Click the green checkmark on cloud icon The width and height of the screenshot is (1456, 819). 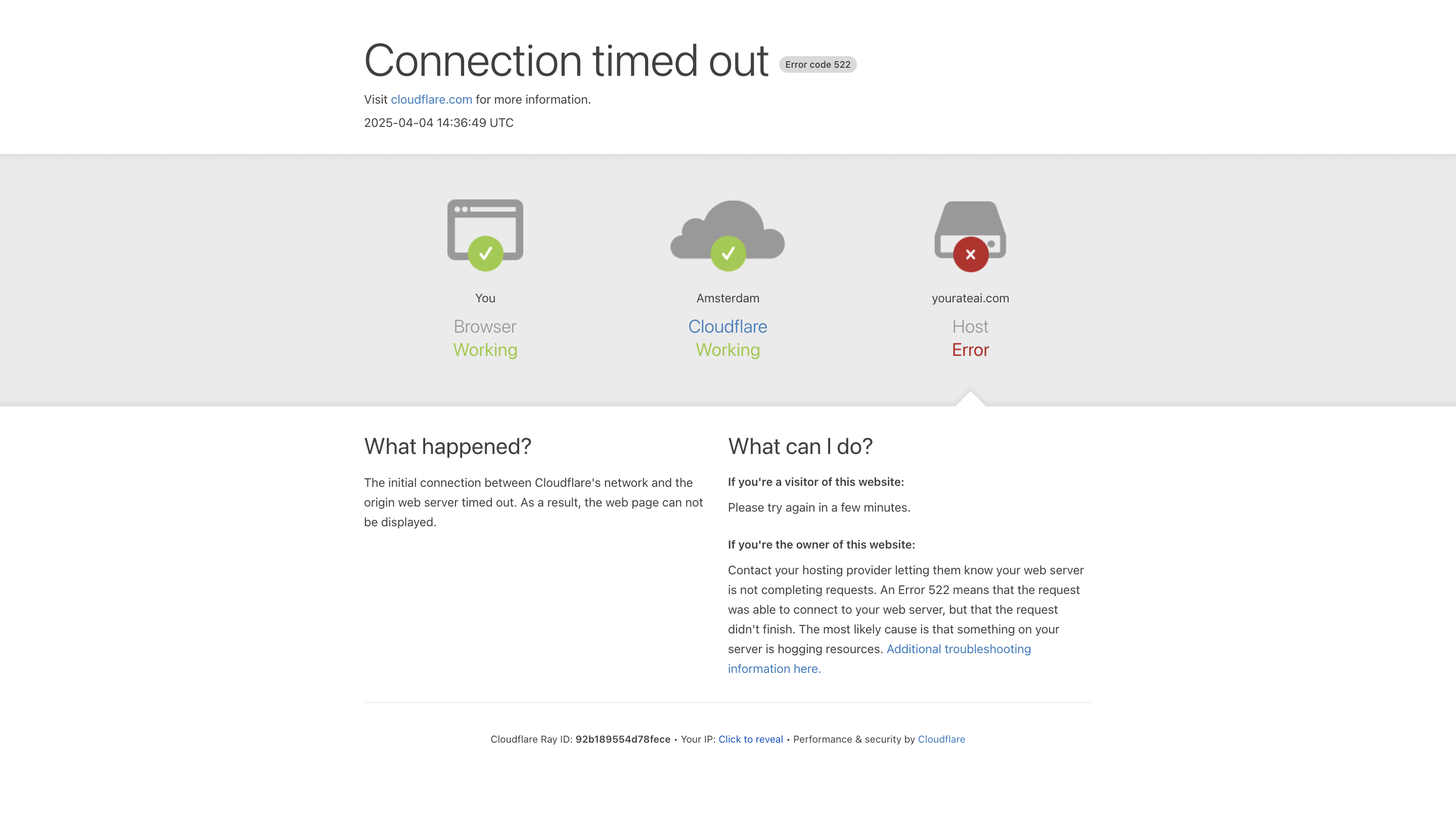(728, 254)
